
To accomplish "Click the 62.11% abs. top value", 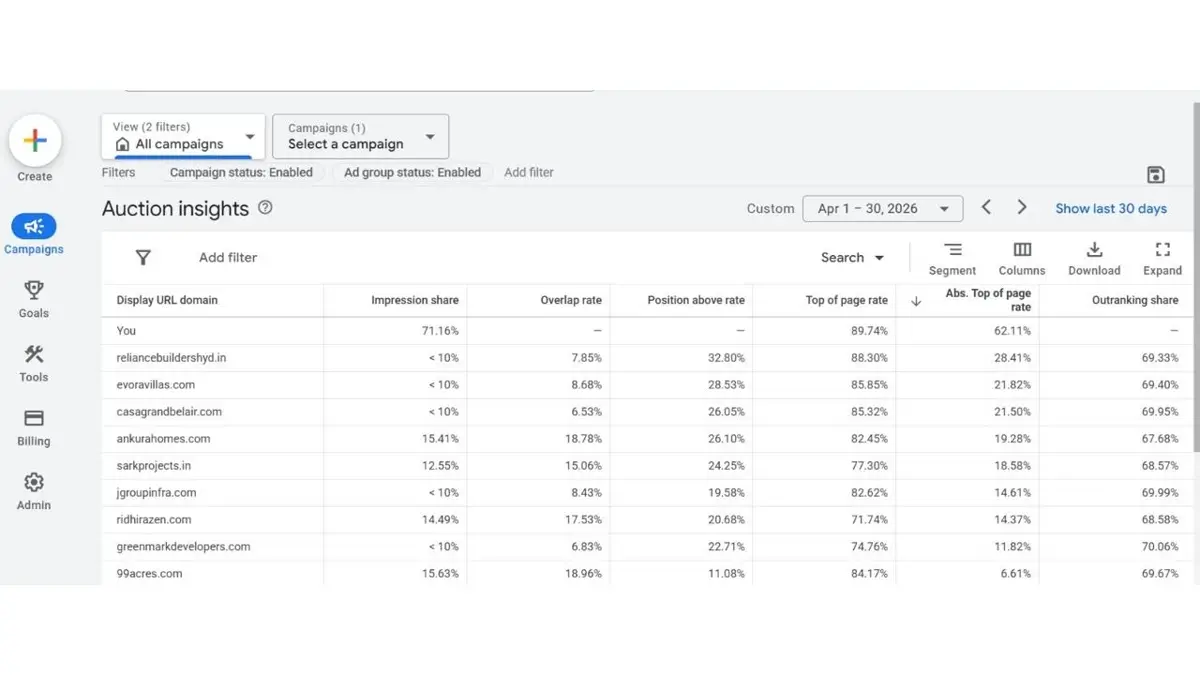I will pyautogui.click(x=1013, y=330).
